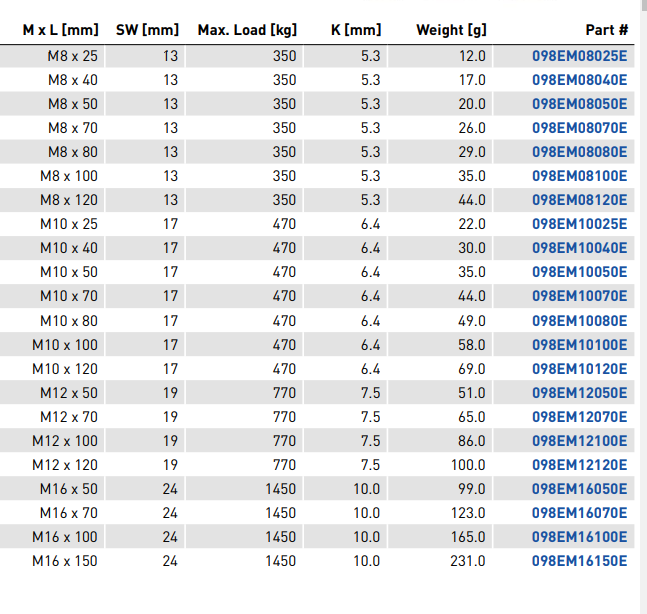Select the M16 x 150 size cell
Screen dimensions: 647x614
click(65, 561)
